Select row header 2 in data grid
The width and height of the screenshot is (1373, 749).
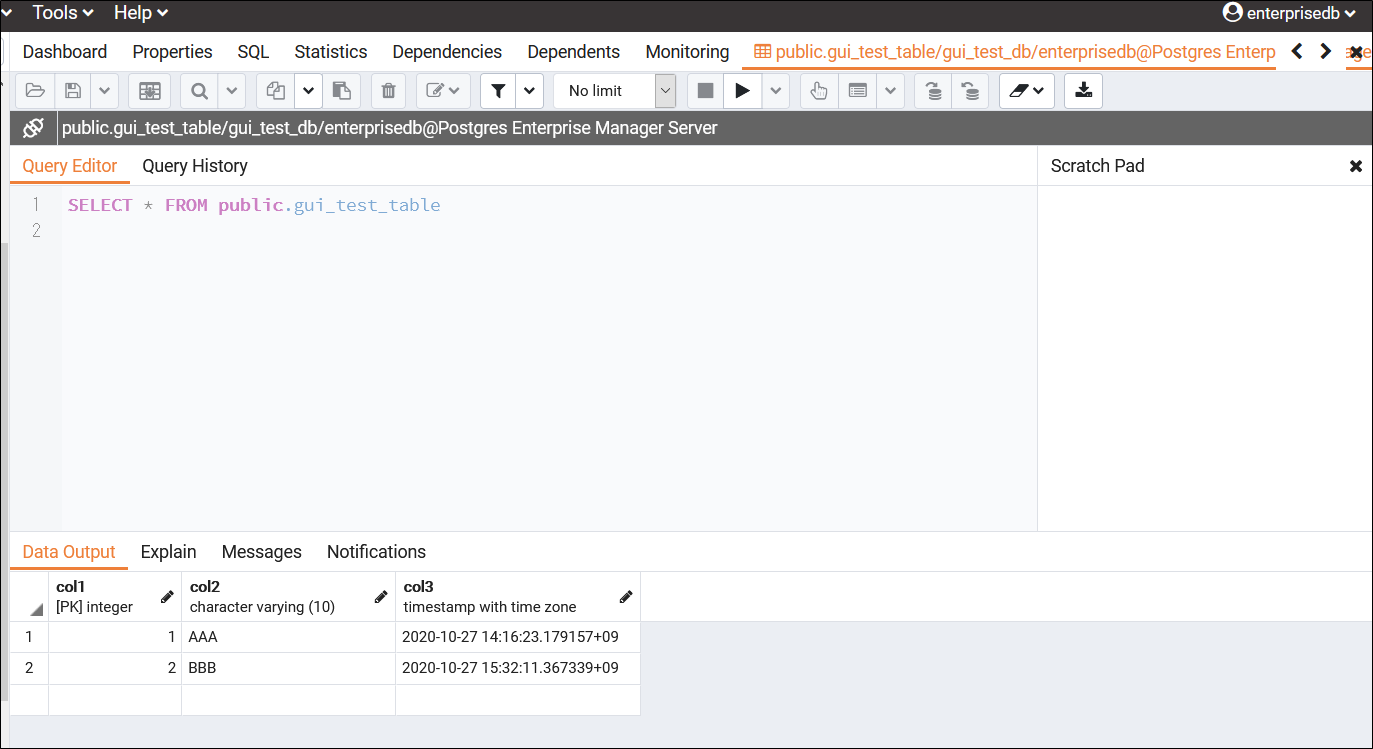[x=29, y=668]
